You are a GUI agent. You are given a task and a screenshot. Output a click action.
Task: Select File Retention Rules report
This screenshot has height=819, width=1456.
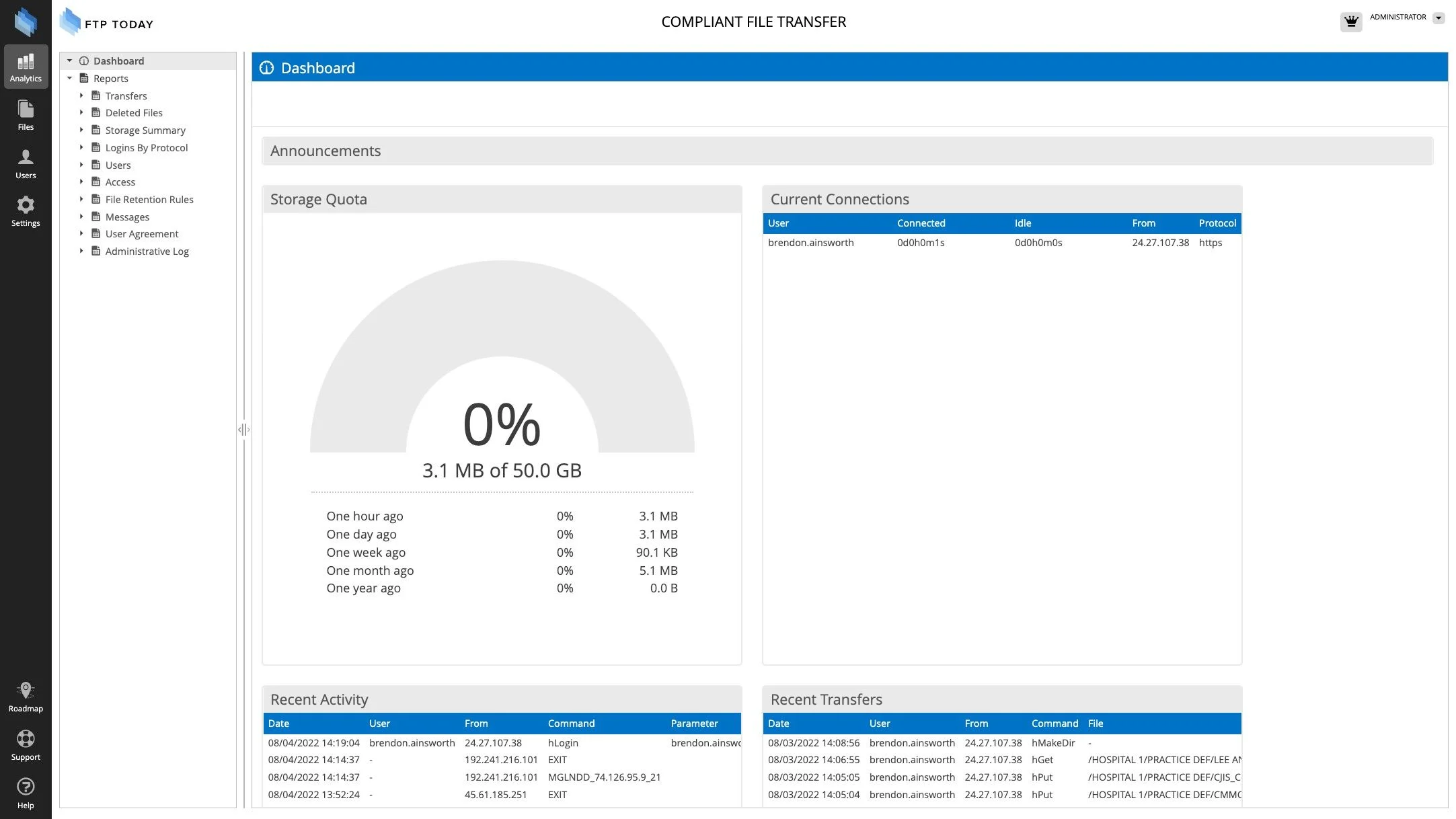pyautogui.click(x=149, y=199)
